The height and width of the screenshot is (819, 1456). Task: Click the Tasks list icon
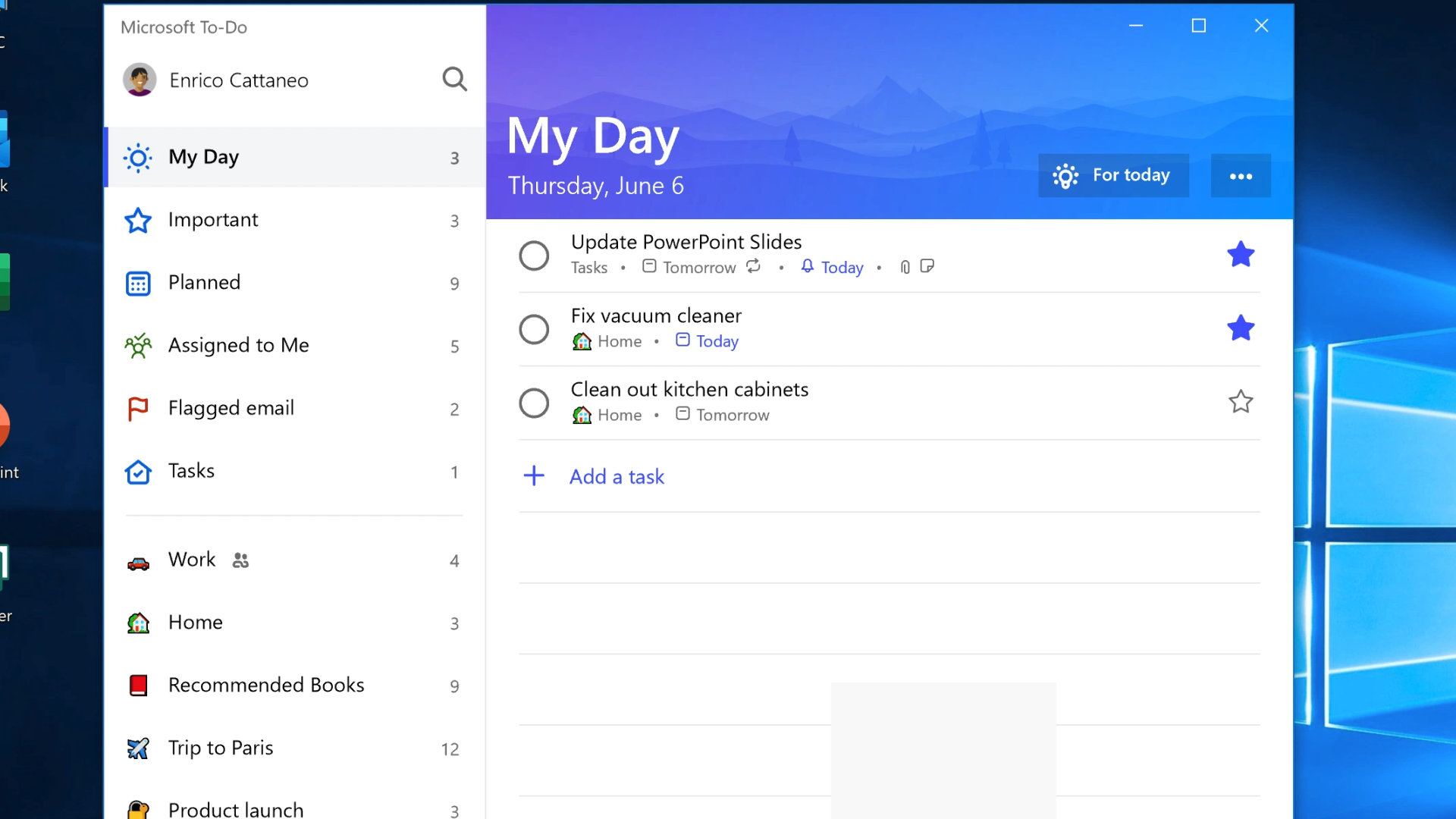pyautogui.click(x=137, y=471)
